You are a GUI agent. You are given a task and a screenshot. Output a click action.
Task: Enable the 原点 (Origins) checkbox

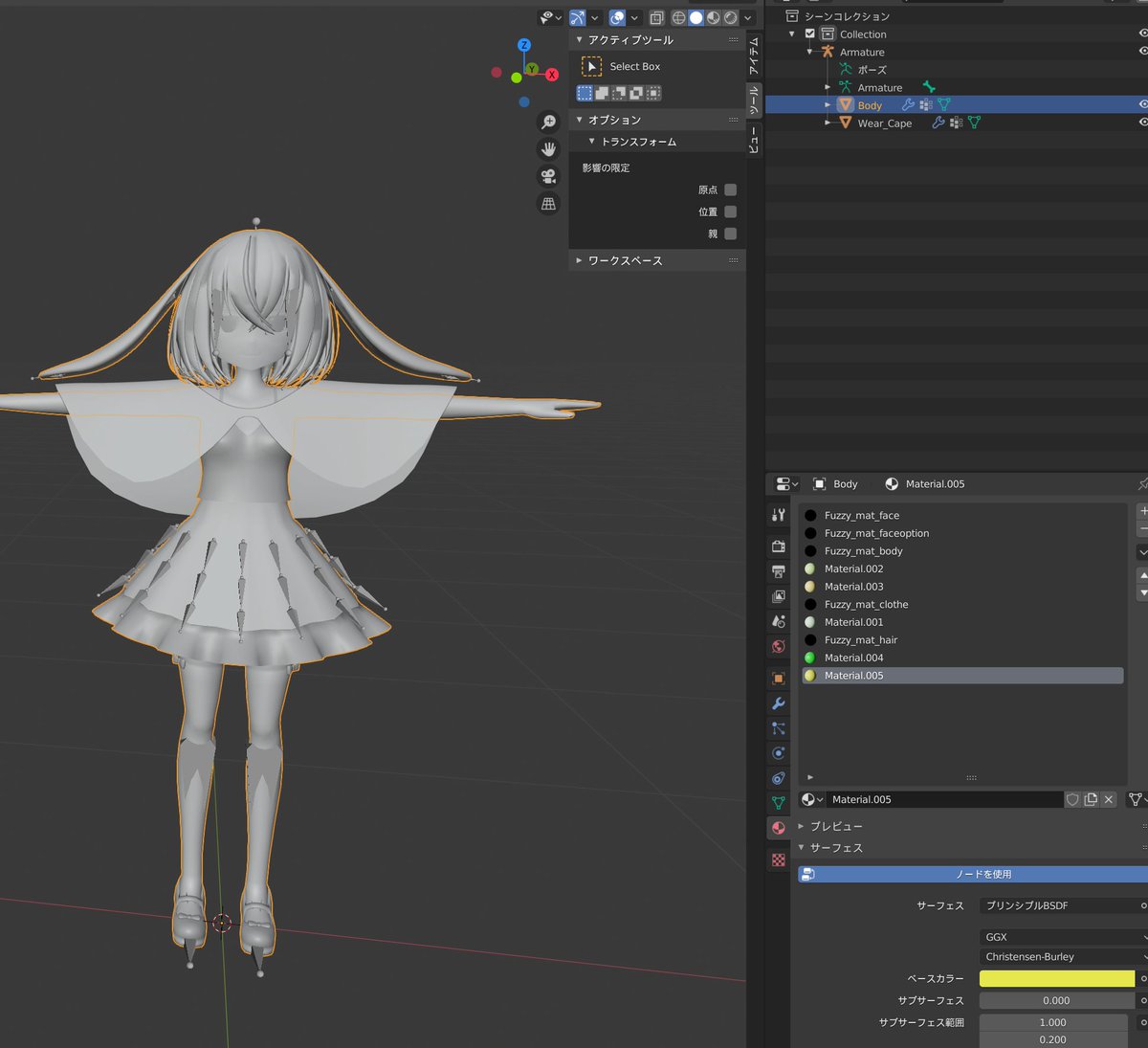point(731,190)
